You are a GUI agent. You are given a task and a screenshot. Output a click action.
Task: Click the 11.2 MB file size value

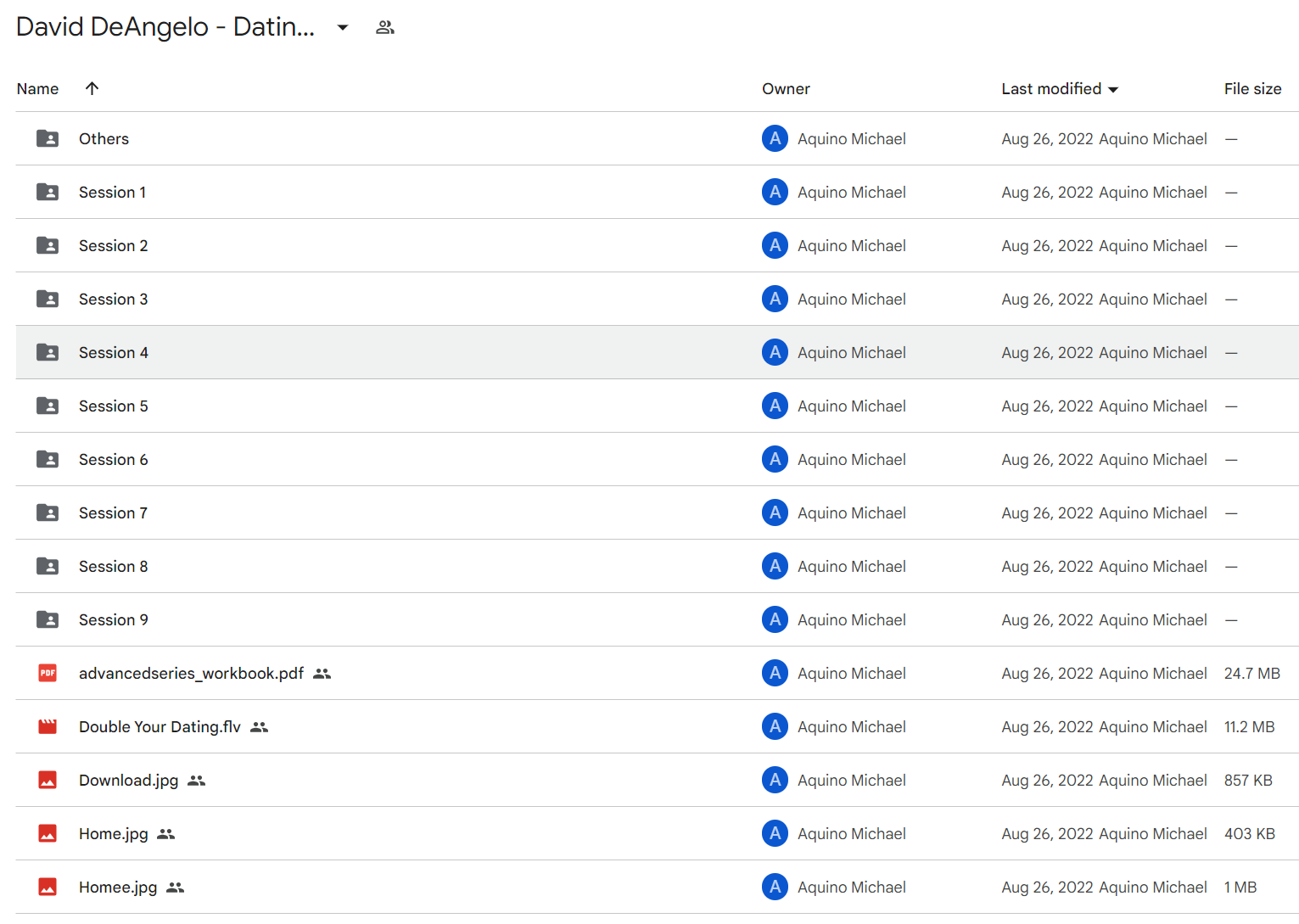pos(1249,726)
